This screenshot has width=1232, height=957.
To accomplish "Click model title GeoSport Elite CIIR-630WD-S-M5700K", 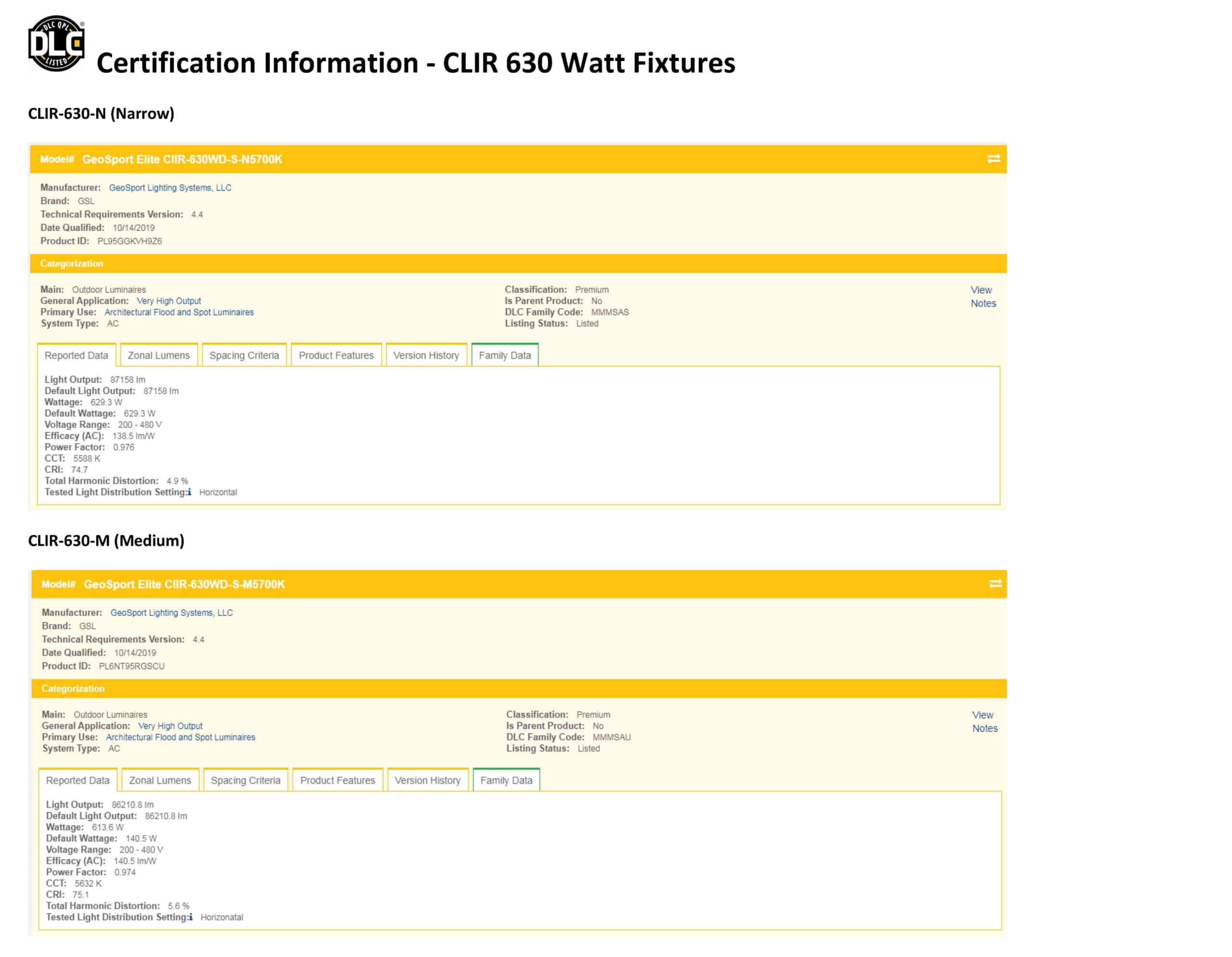I will pos(184,584).
